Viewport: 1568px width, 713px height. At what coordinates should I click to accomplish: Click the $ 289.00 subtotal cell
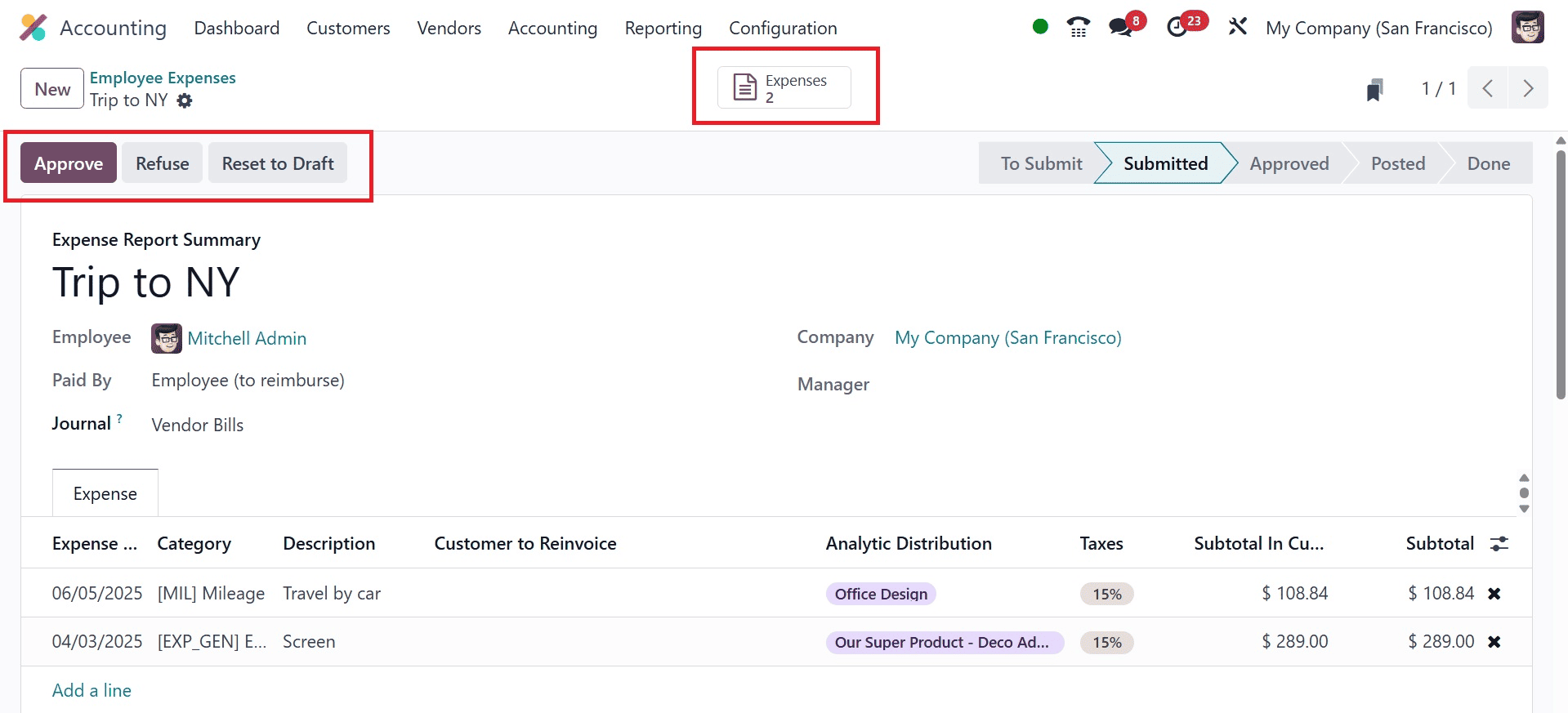click(1441, 641)
